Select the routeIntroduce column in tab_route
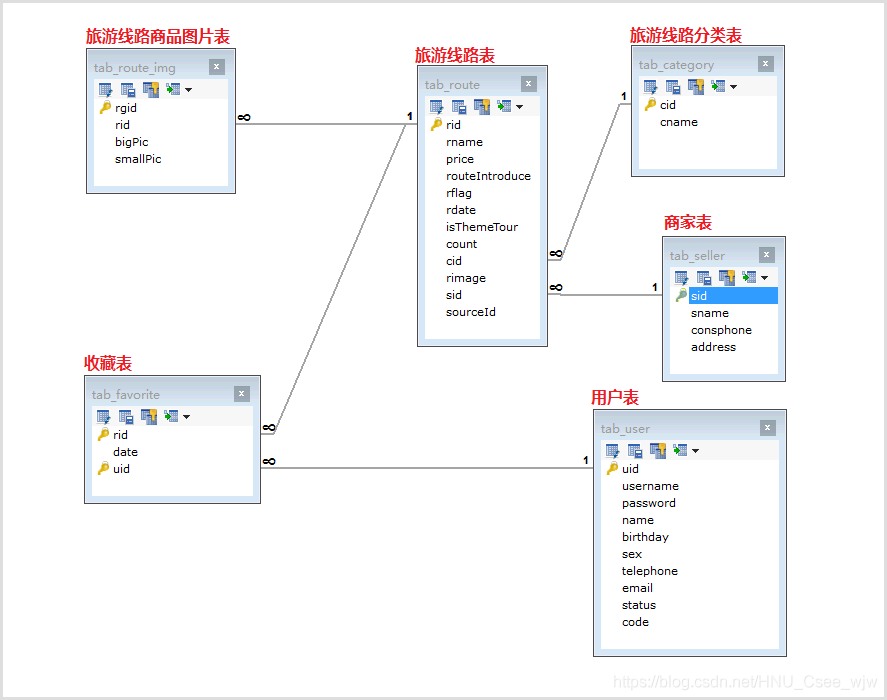The width and height of the screenshot is (887, 700). click(x=488, y=176)
